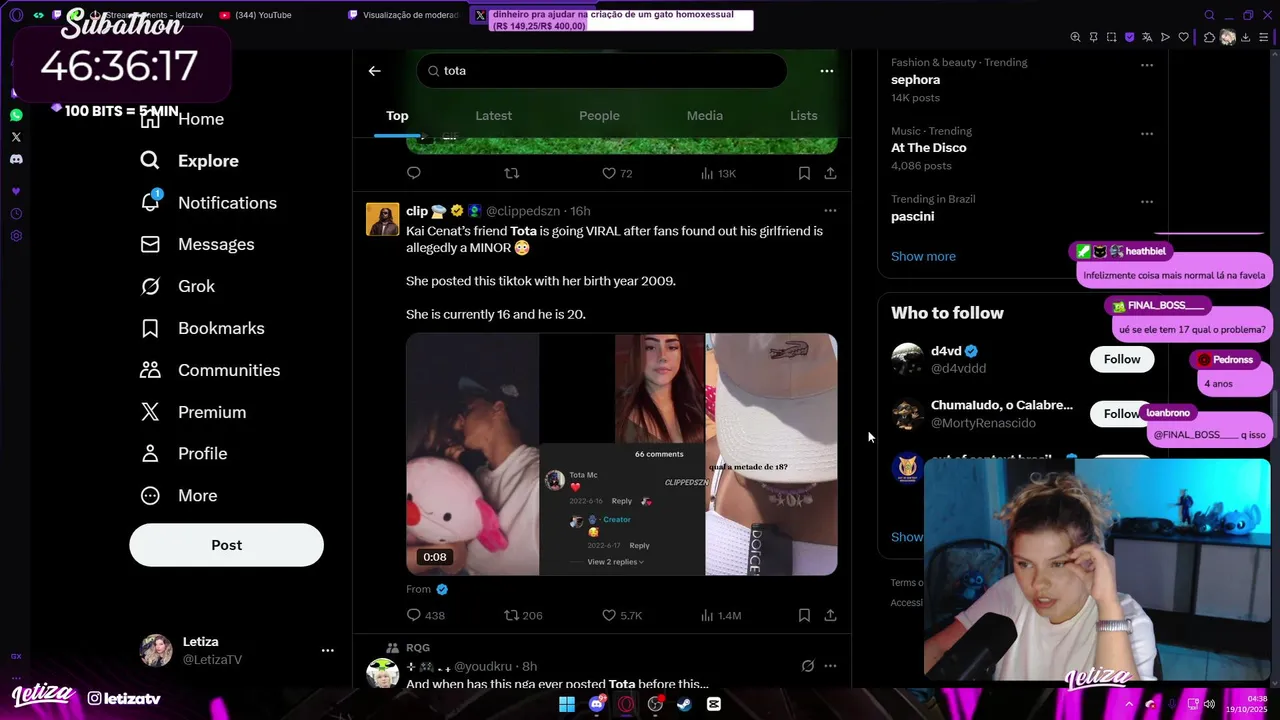This screenshot has height=720, width=1280.
Task: Bookmark the post with 13K views
Action: [x=804, y=173]
